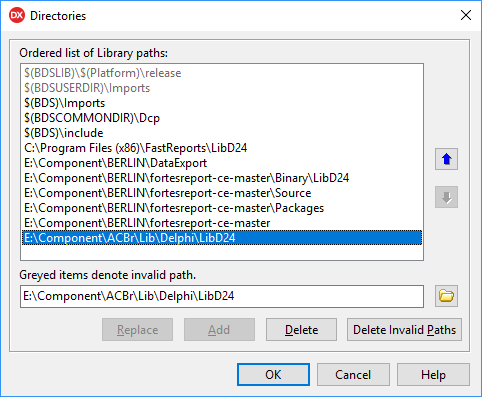Choose the $(BDSCOMMONDIR)\Dcp entry

(222, 118)
